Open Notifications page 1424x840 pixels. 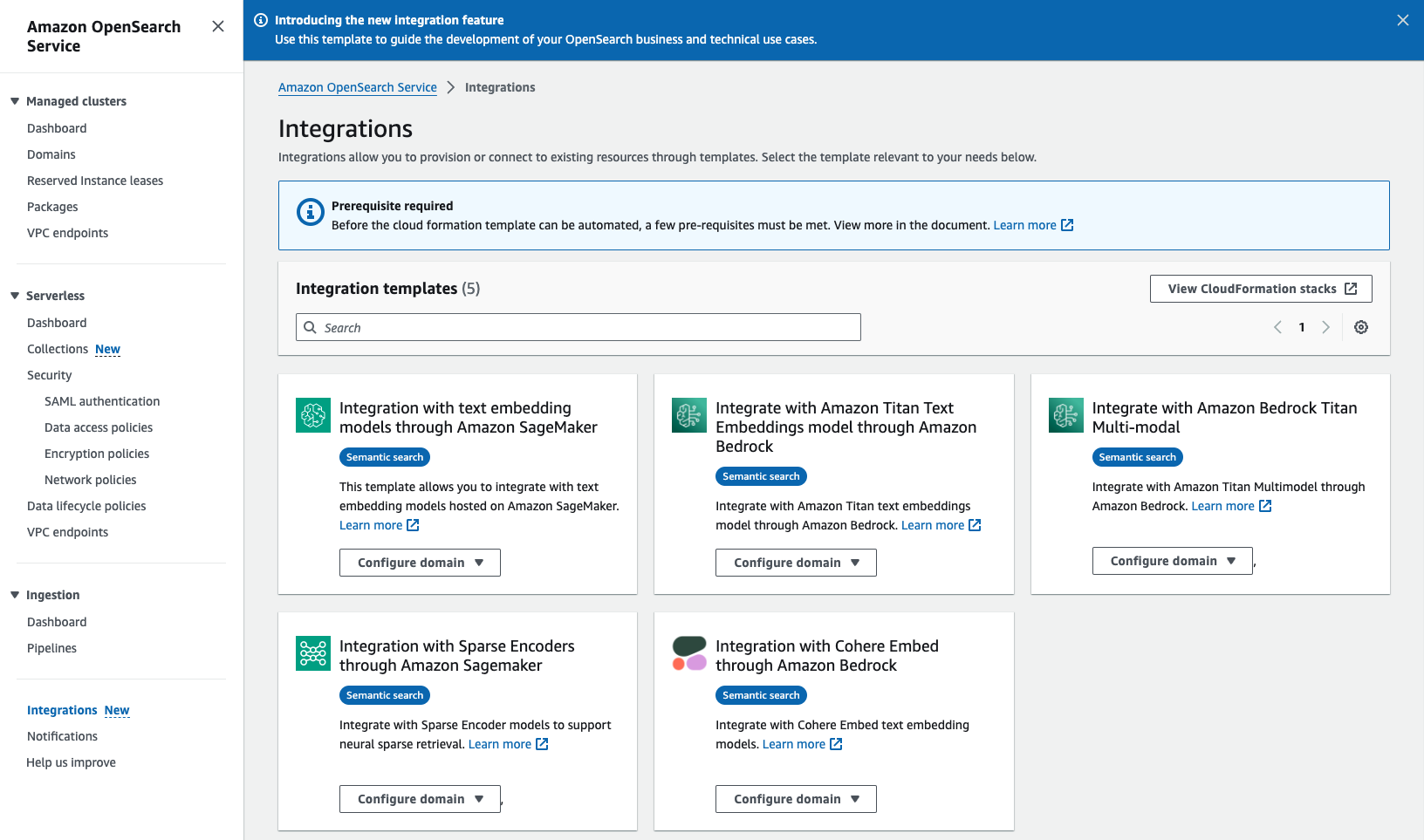pyautogui.click(x=62, y=736)
